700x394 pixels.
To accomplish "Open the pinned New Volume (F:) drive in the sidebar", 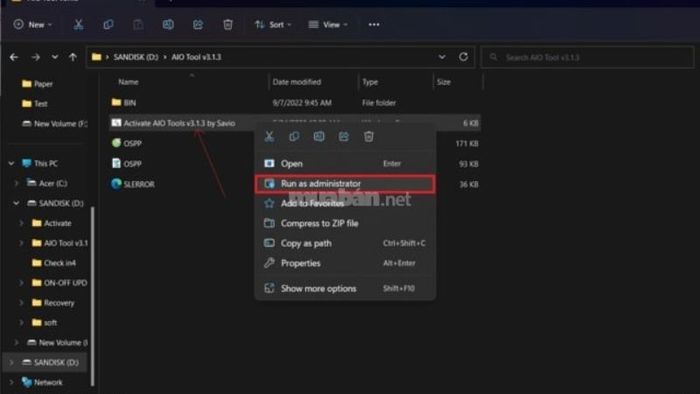I will [x=54, y=124].
